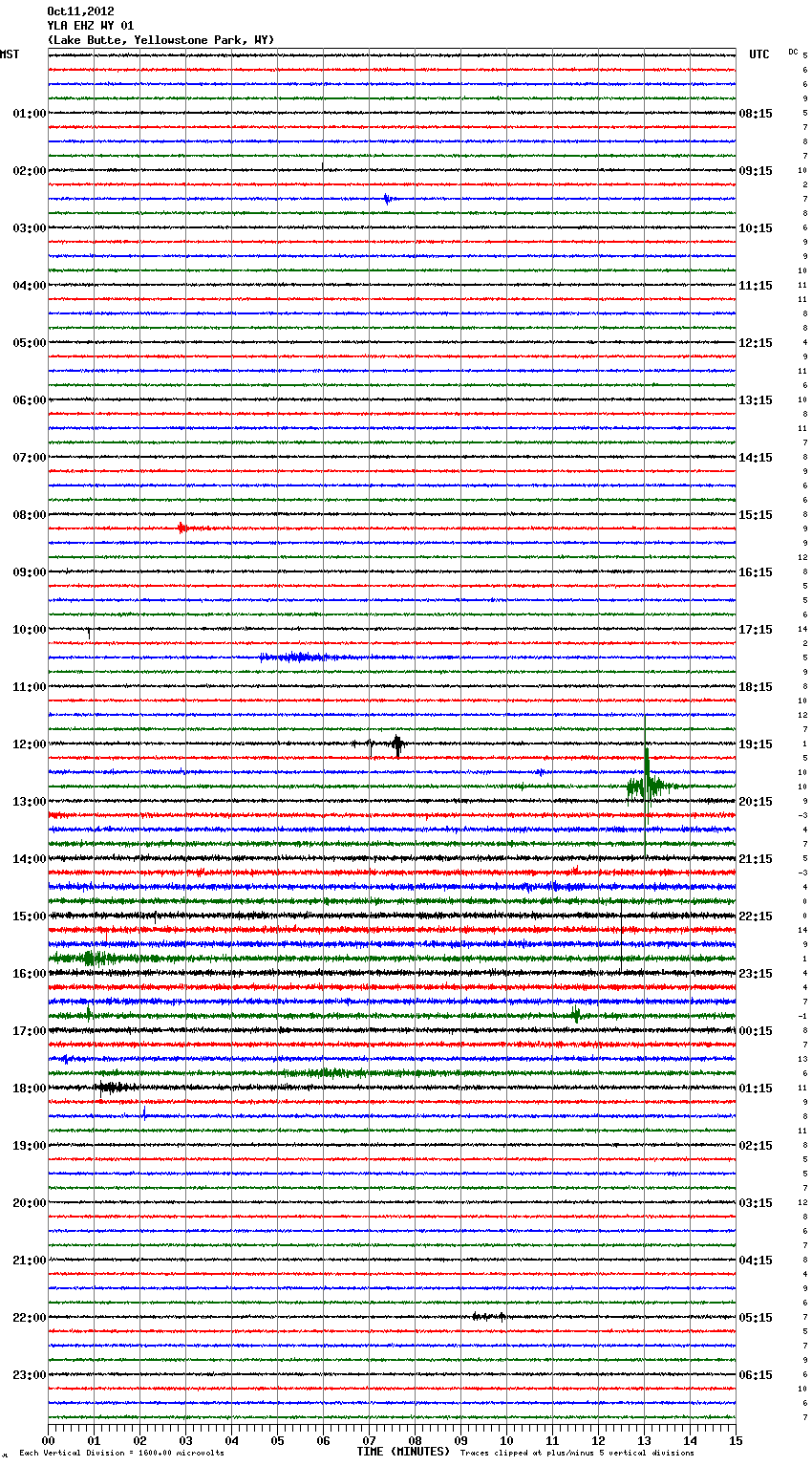Click the 15:15 UTC label

click(756, 515)
